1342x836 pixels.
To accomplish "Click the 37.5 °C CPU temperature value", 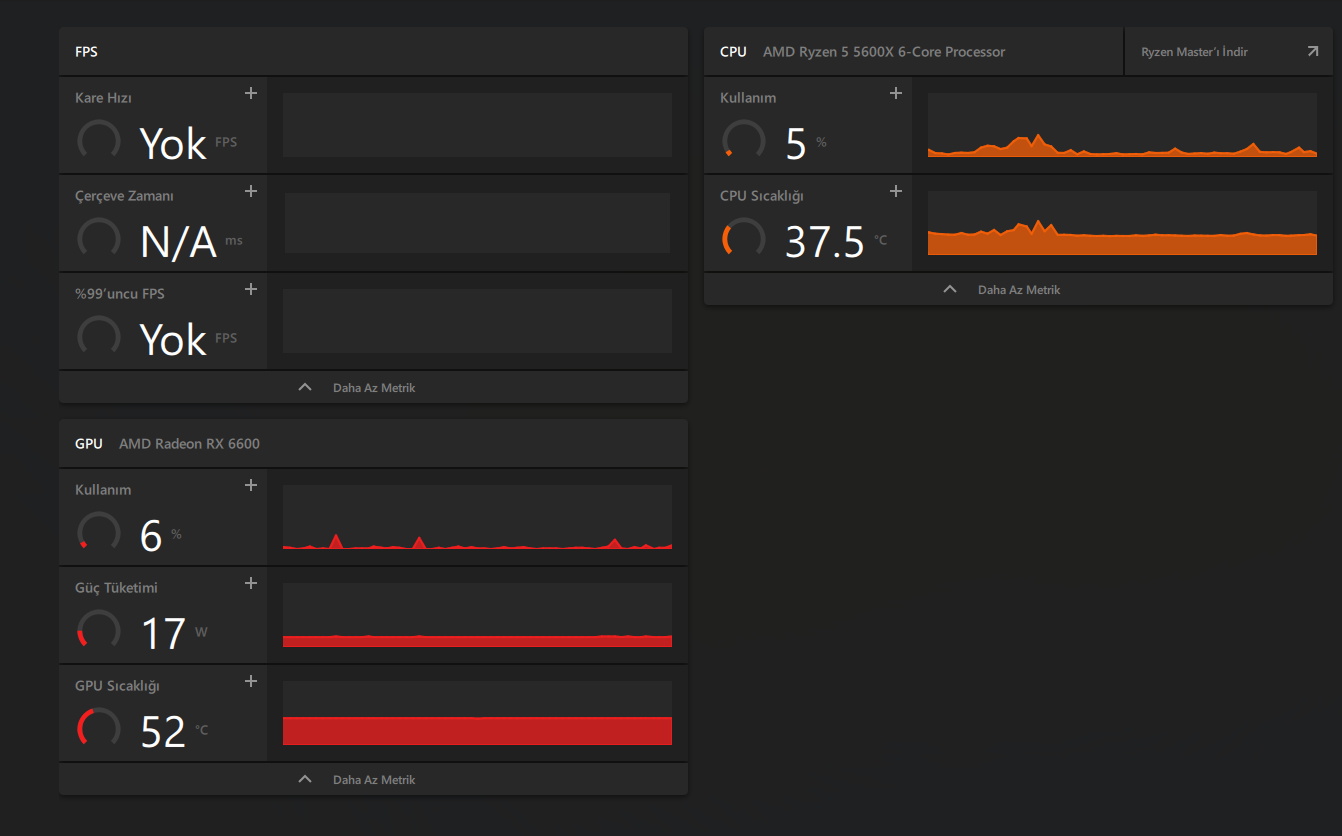I will [x=836, y=242].
